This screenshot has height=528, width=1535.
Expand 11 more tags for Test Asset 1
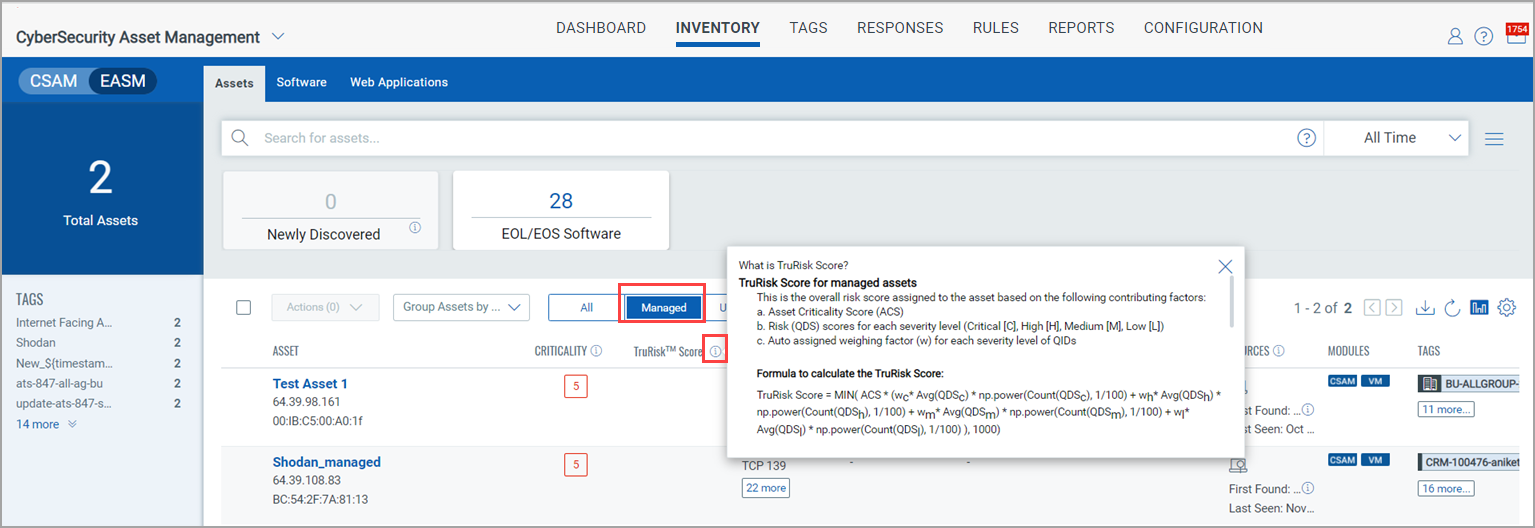1445,409
